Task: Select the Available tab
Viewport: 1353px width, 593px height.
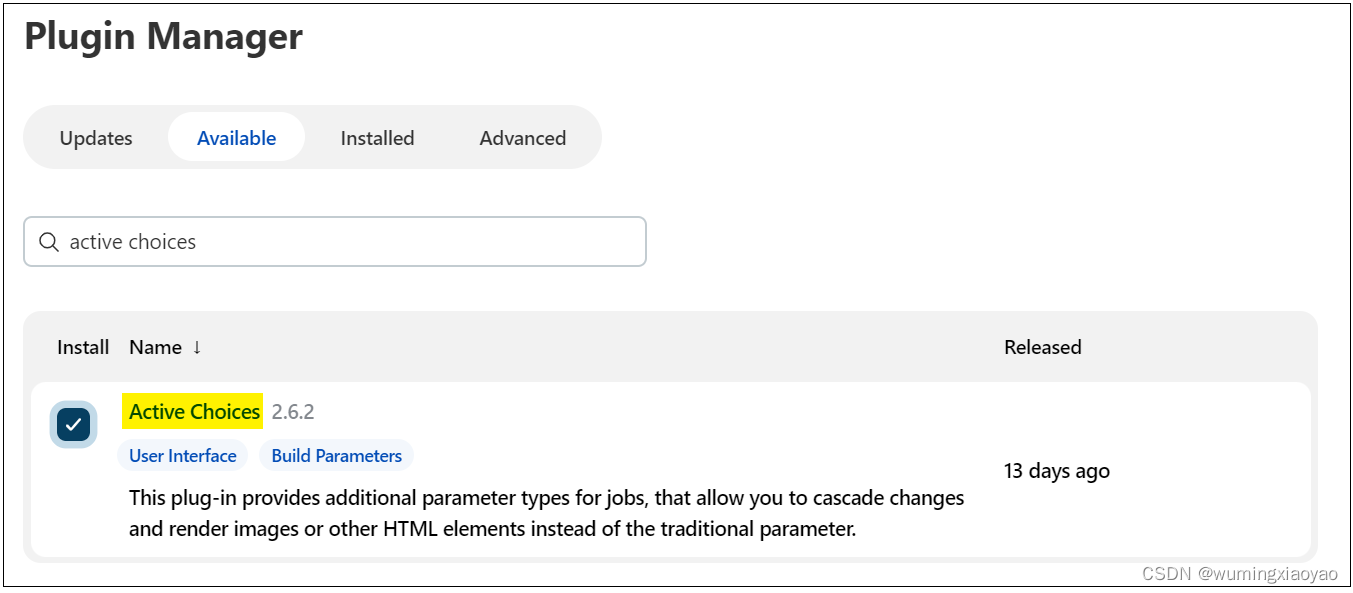Action: point(236,138)
